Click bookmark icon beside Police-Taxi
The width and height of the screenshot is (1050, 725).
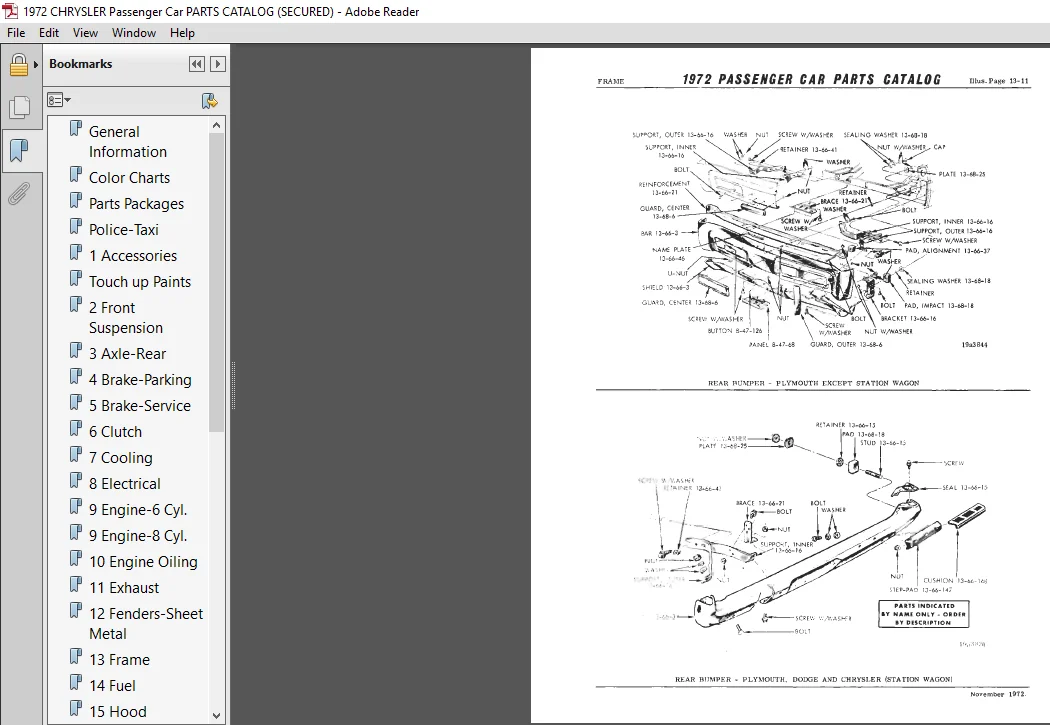point(76,228)
